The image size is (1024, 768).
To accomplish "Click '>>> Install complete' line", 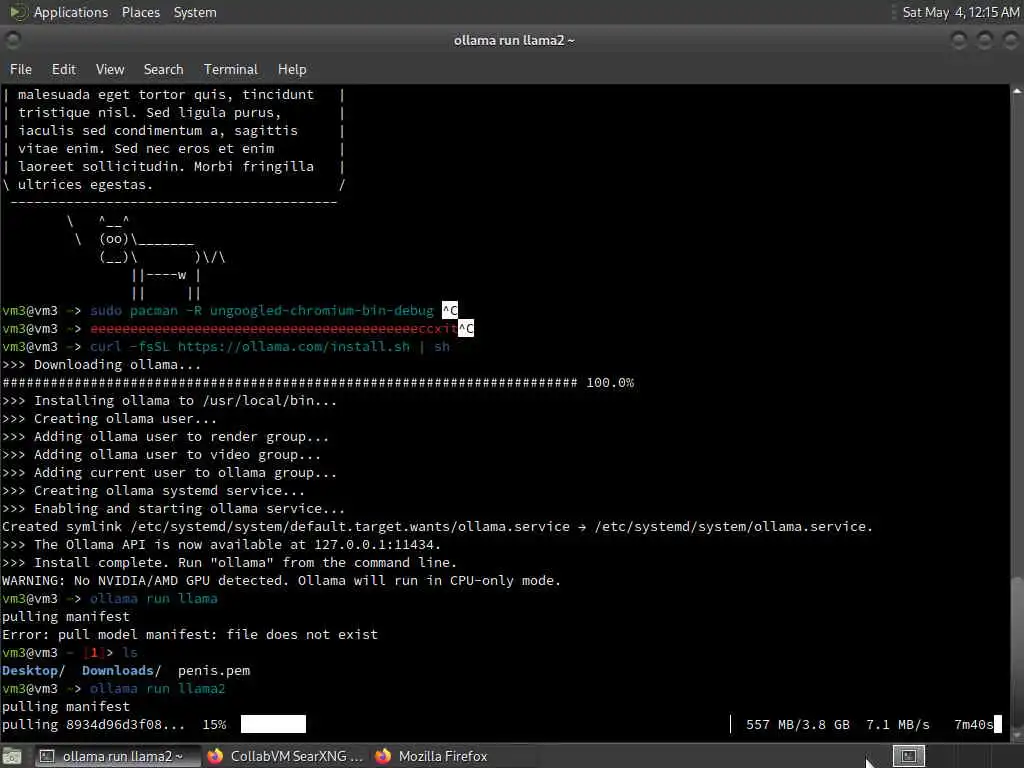I will [x=229, y=562].
